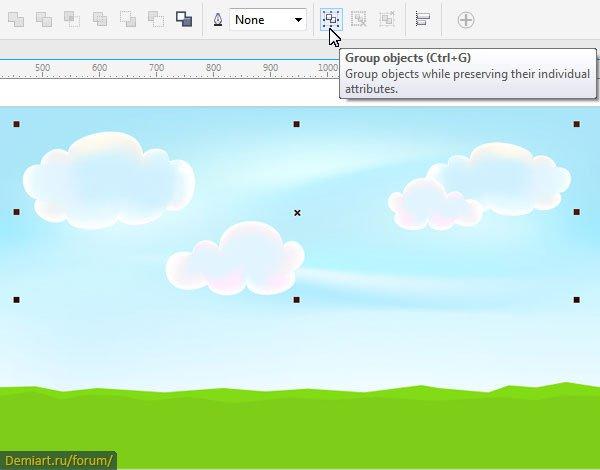Select the small cloud in the center
Screen dimensions: 600x470
tap(235, 258)
